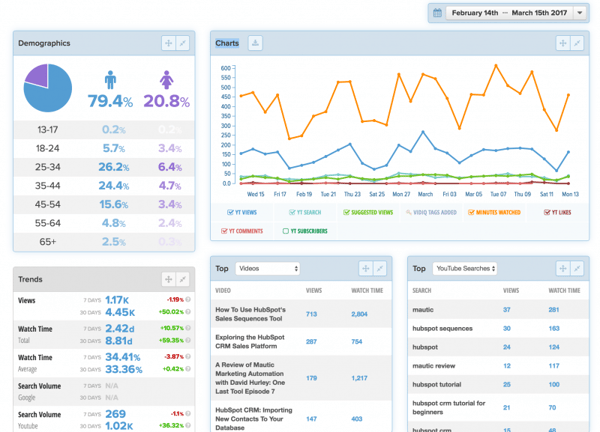Open video How To Use HubSpot's Sales Sequences Tool
This screenshot has width=600, height=432.
click(251, 314)
